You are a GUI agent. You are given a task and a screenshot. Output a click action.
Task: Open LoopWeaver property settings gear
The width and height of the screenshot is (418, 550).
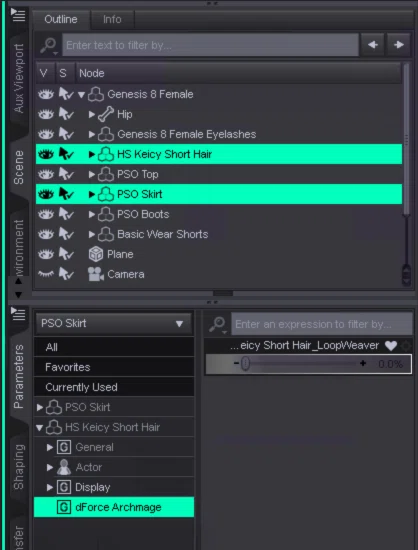click(x=406, y=346)
